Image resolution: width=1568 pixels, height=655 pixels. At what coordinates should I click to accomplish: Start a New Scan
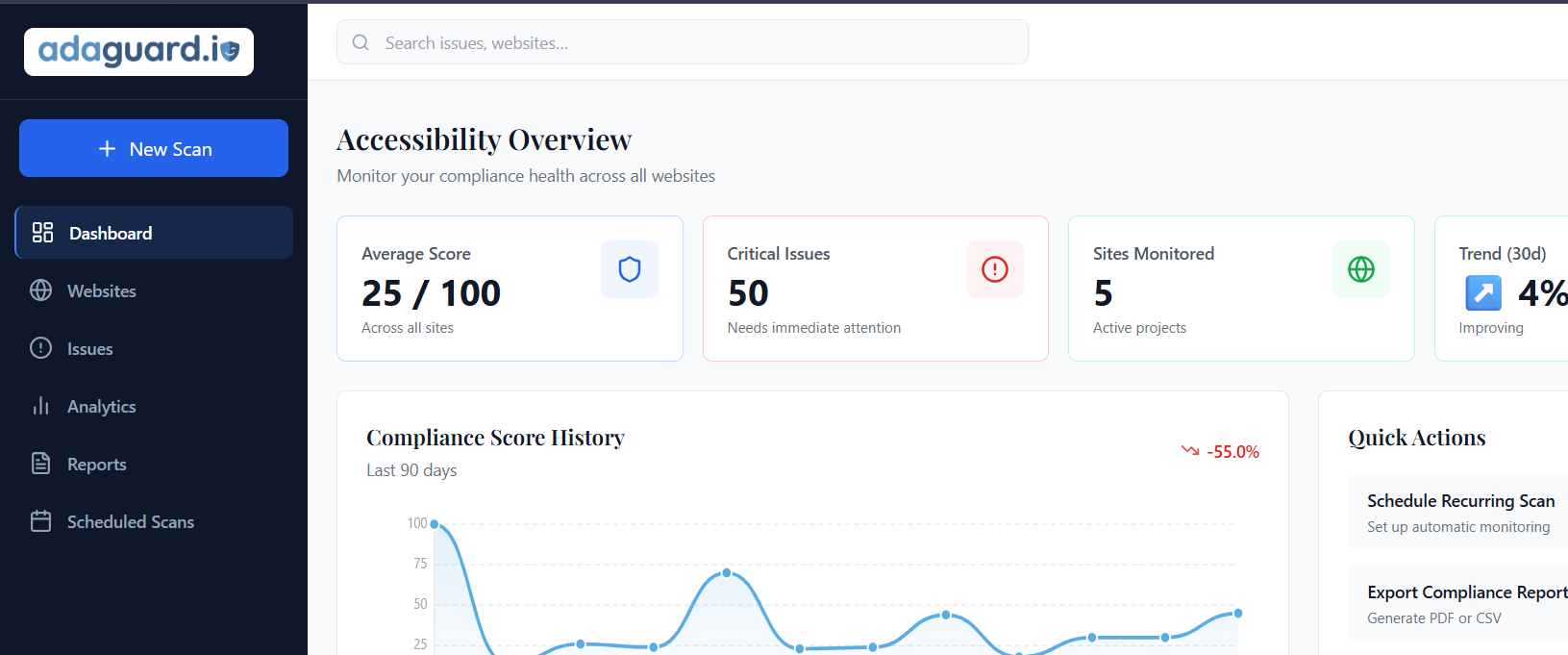point(154,148)
